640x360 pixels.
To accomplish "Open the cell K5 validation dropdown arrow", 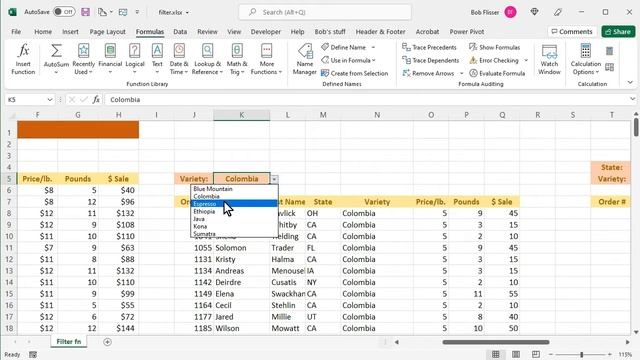I will (274, 179).
